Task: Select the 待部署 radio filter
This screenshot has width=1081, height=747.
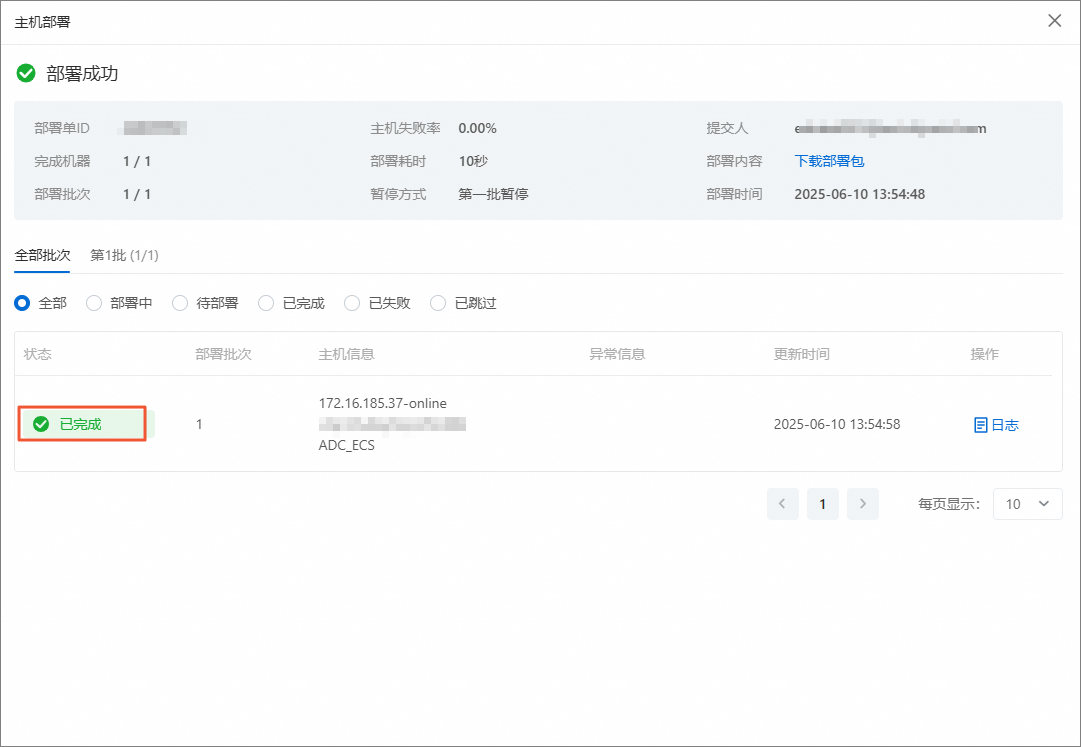Action: pyautogui.click(x=180, y=303)
